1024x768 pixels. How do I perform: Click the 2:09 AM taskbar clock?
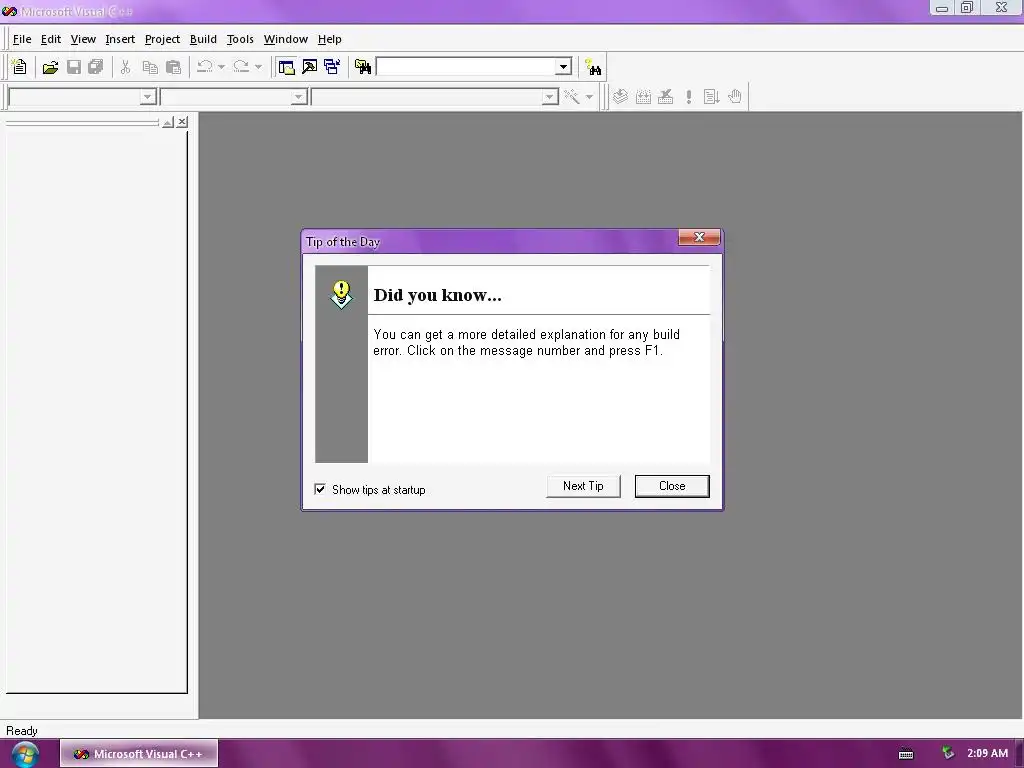[987, 753]
